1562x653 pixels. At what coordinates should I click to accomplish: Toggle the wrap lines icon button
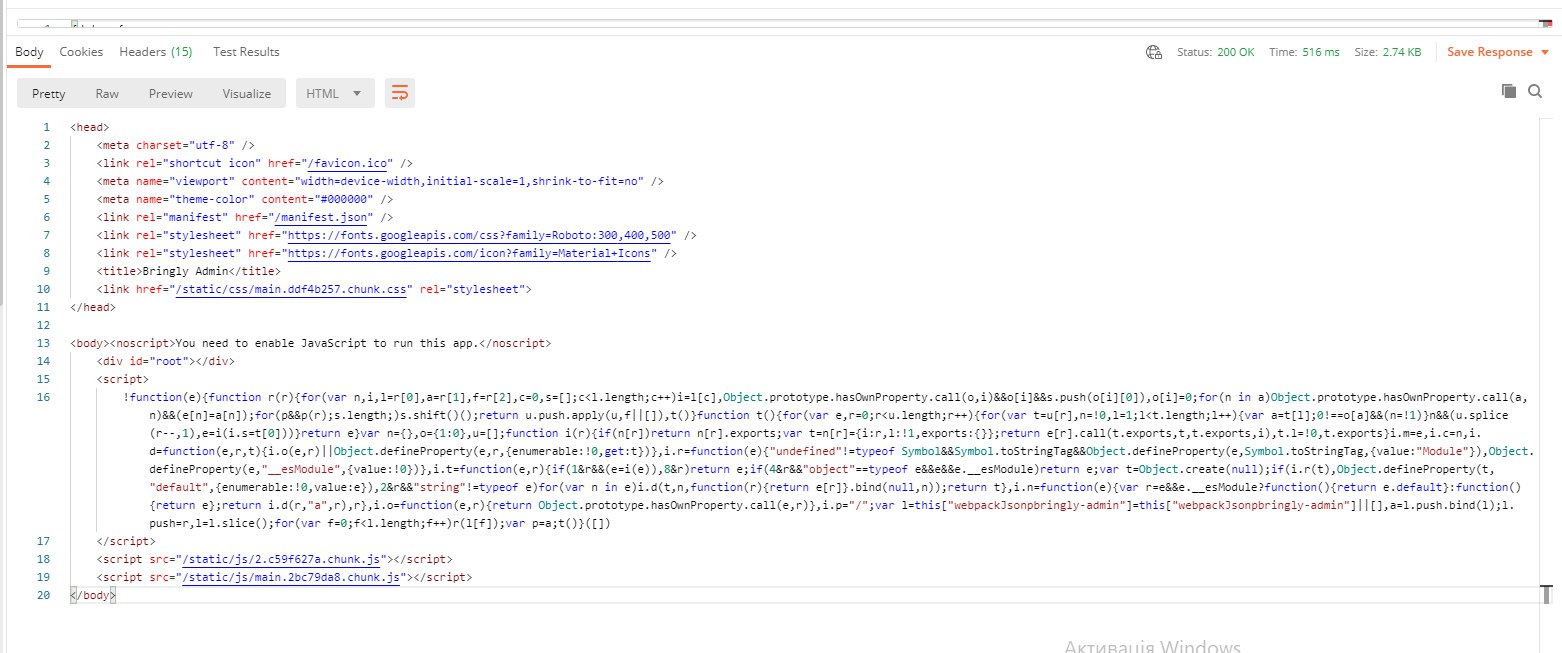pyautogui.click(x=400, y=93)
